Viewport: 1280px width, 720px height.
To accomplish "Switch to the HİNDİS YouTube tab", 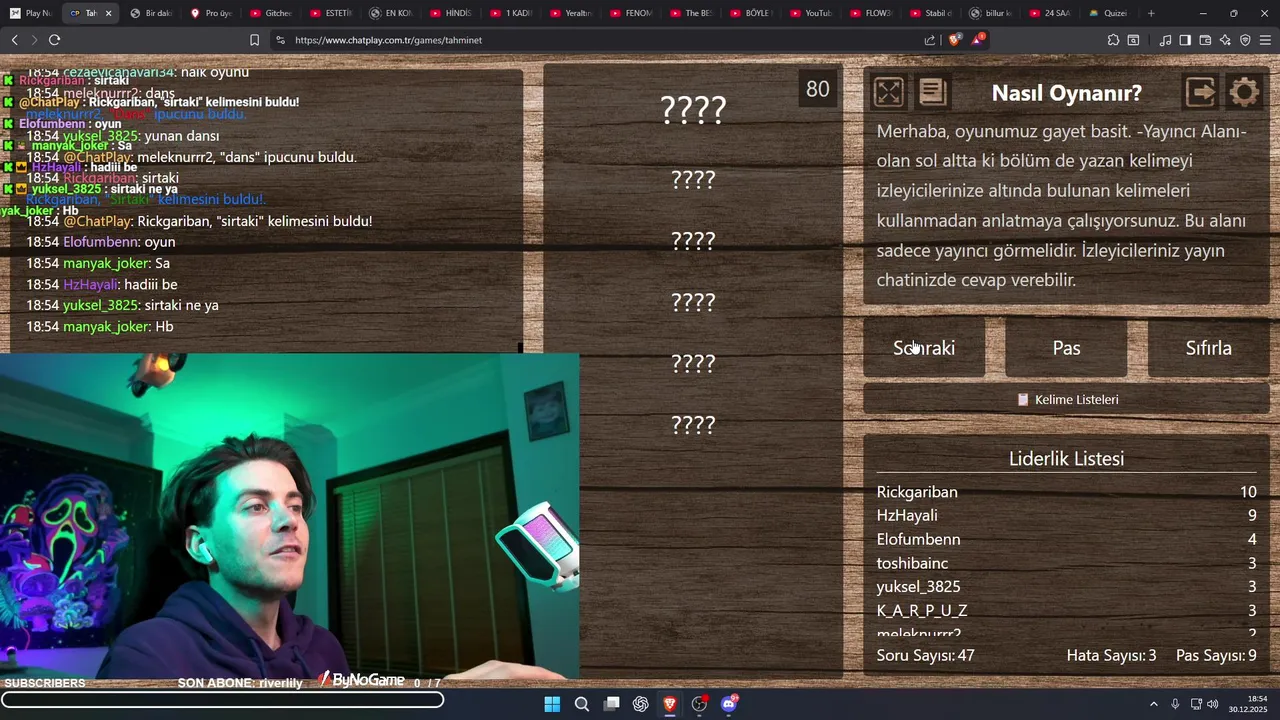I will 450,13.
